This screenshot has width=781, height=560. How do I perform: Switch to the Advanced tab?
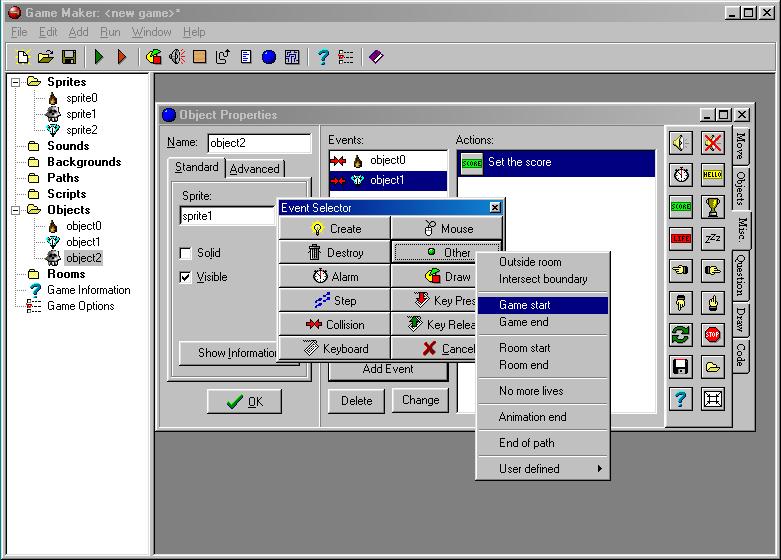(x=255, y=168)
